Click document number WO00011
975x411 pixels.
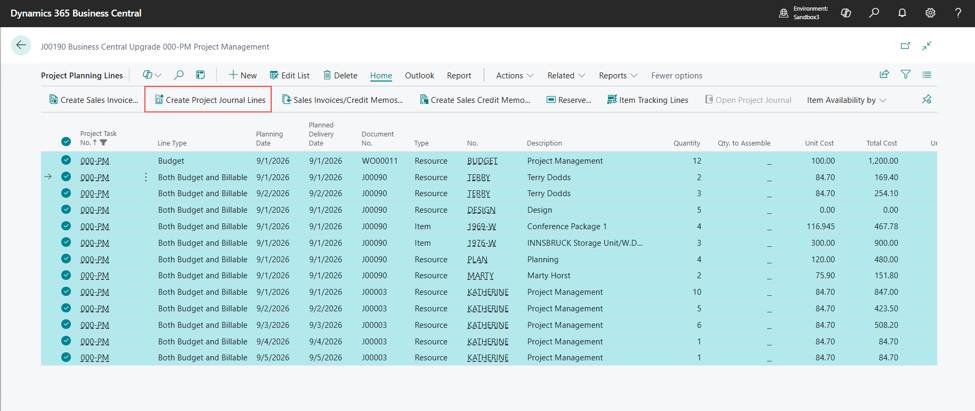[379, 160]
